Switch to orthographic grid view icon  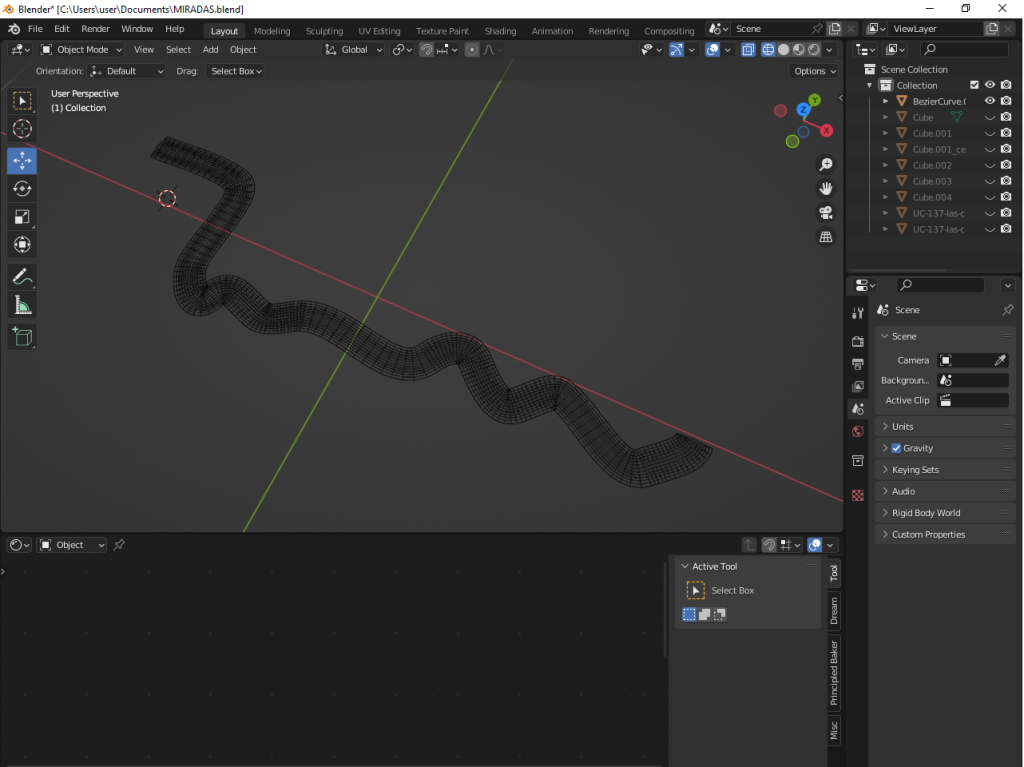tap(826, 237)
